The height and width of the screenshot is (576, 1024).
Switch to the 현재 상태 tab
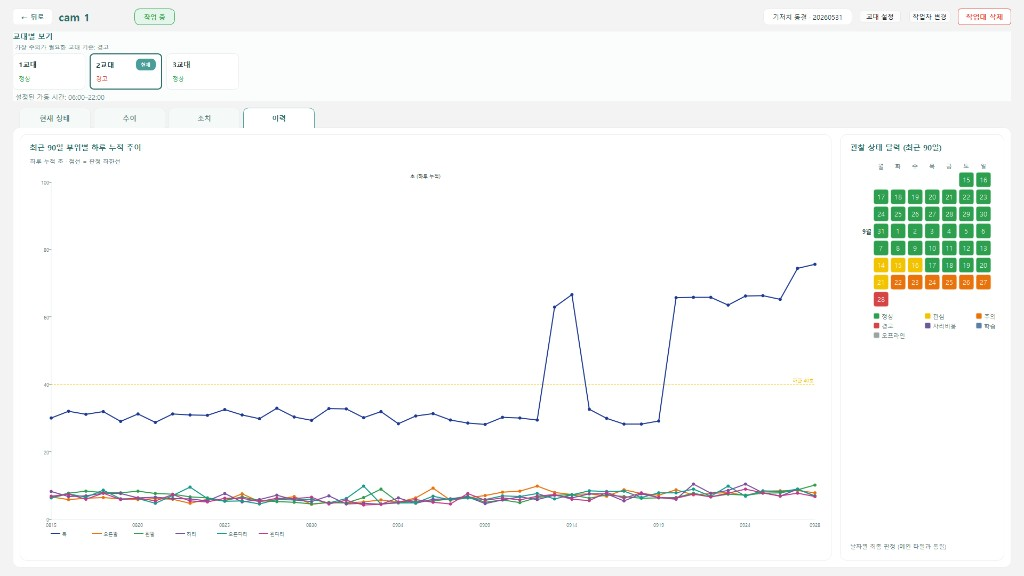55,118
